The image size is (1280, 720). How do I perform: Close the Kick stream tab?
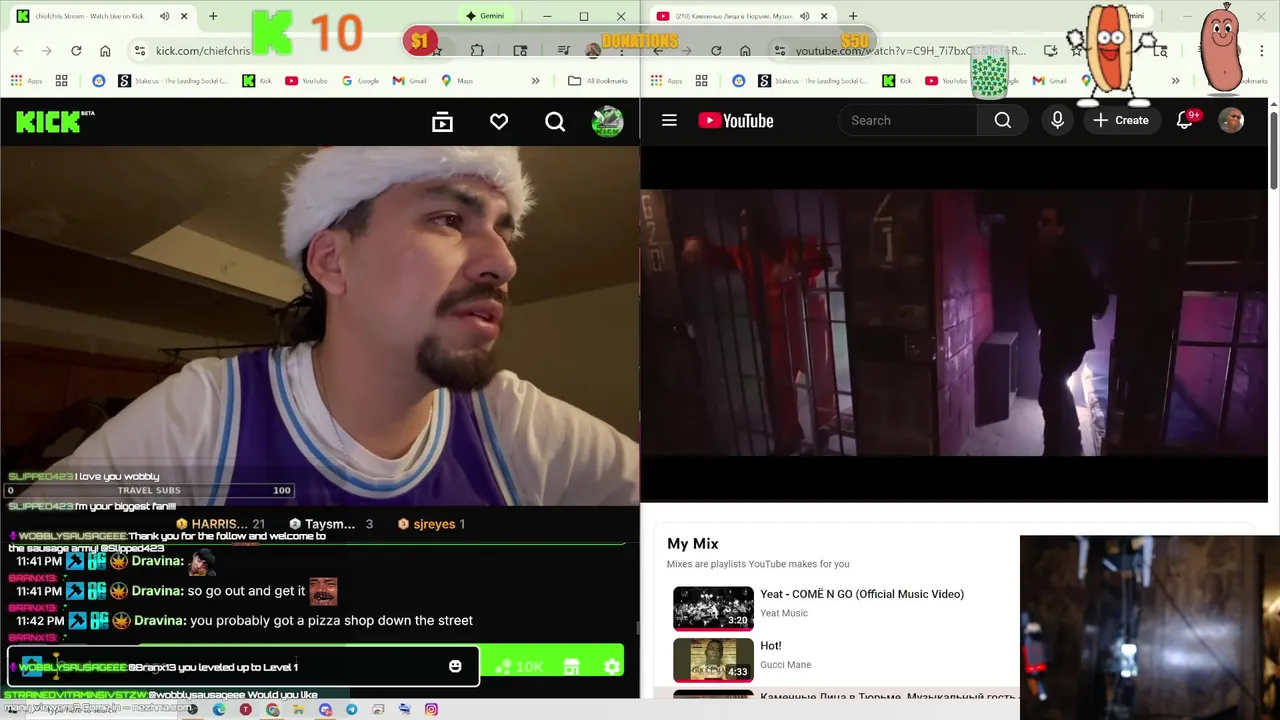click(x=184, y=16)
